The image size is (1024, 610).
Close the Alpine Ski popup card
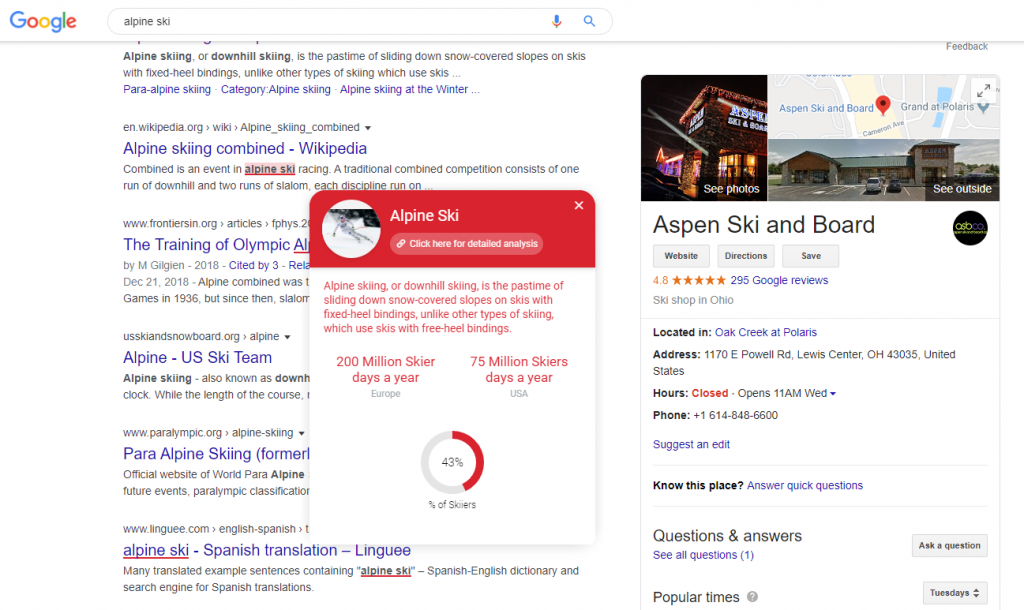point(579,205)
